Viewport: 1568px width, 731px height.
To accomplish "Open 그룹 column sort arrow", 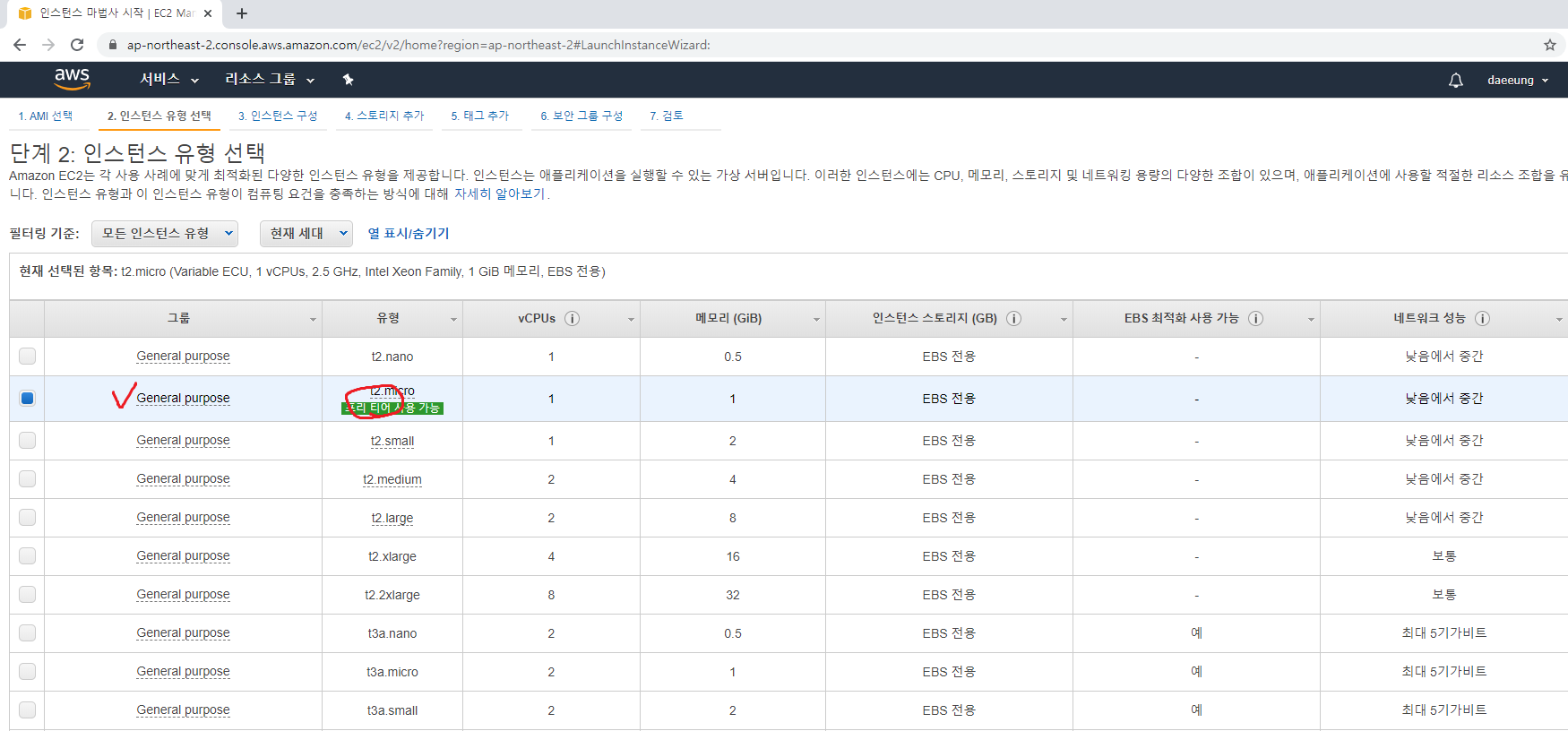I will click(x=313, y=320).
